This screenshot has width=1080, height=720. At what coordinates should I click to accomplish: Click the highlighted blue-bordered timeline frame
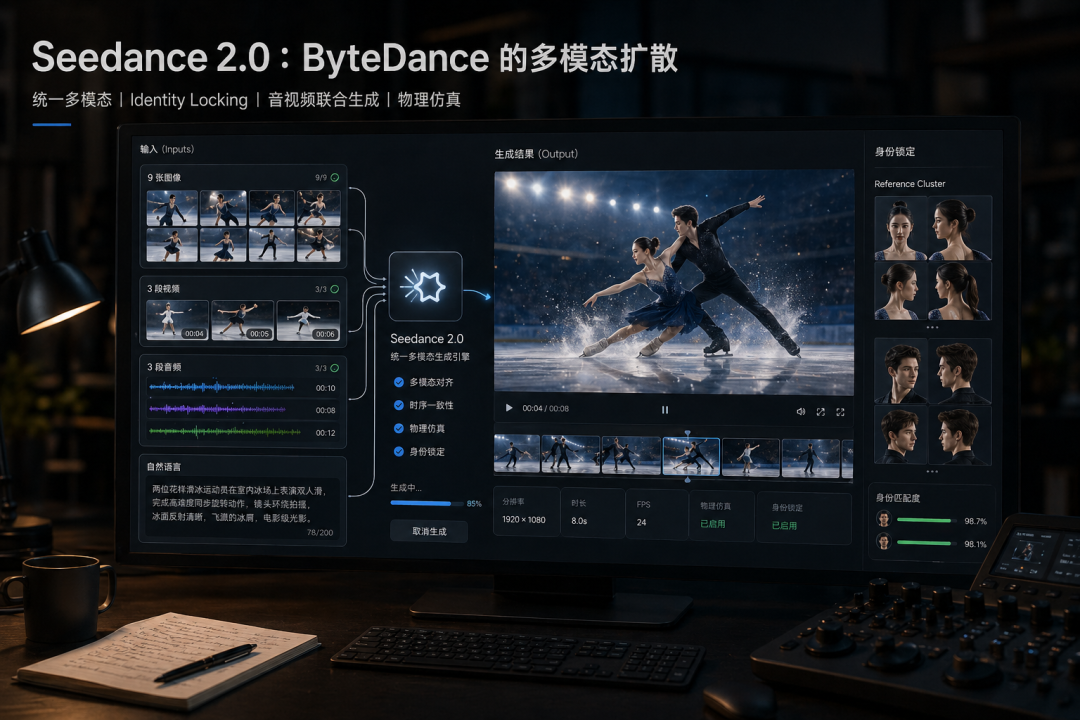691,456
